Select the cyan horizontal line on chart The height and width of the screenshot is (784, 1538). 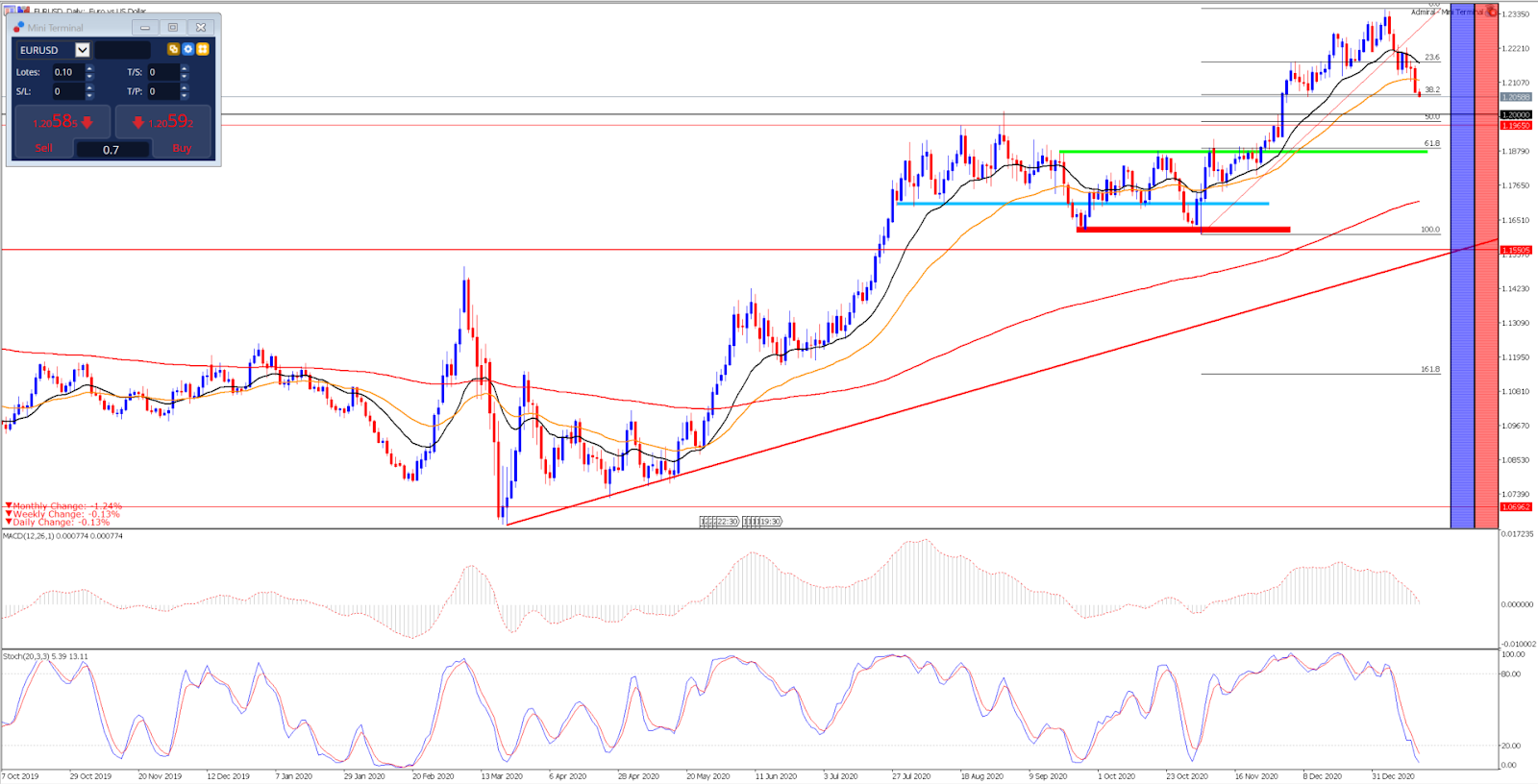[x=1081, y=204]
